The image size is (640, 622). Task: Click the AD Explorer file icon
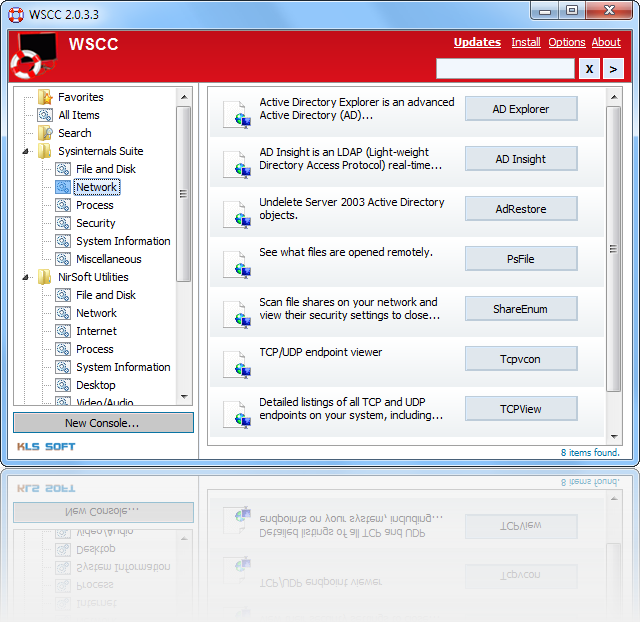237,114
